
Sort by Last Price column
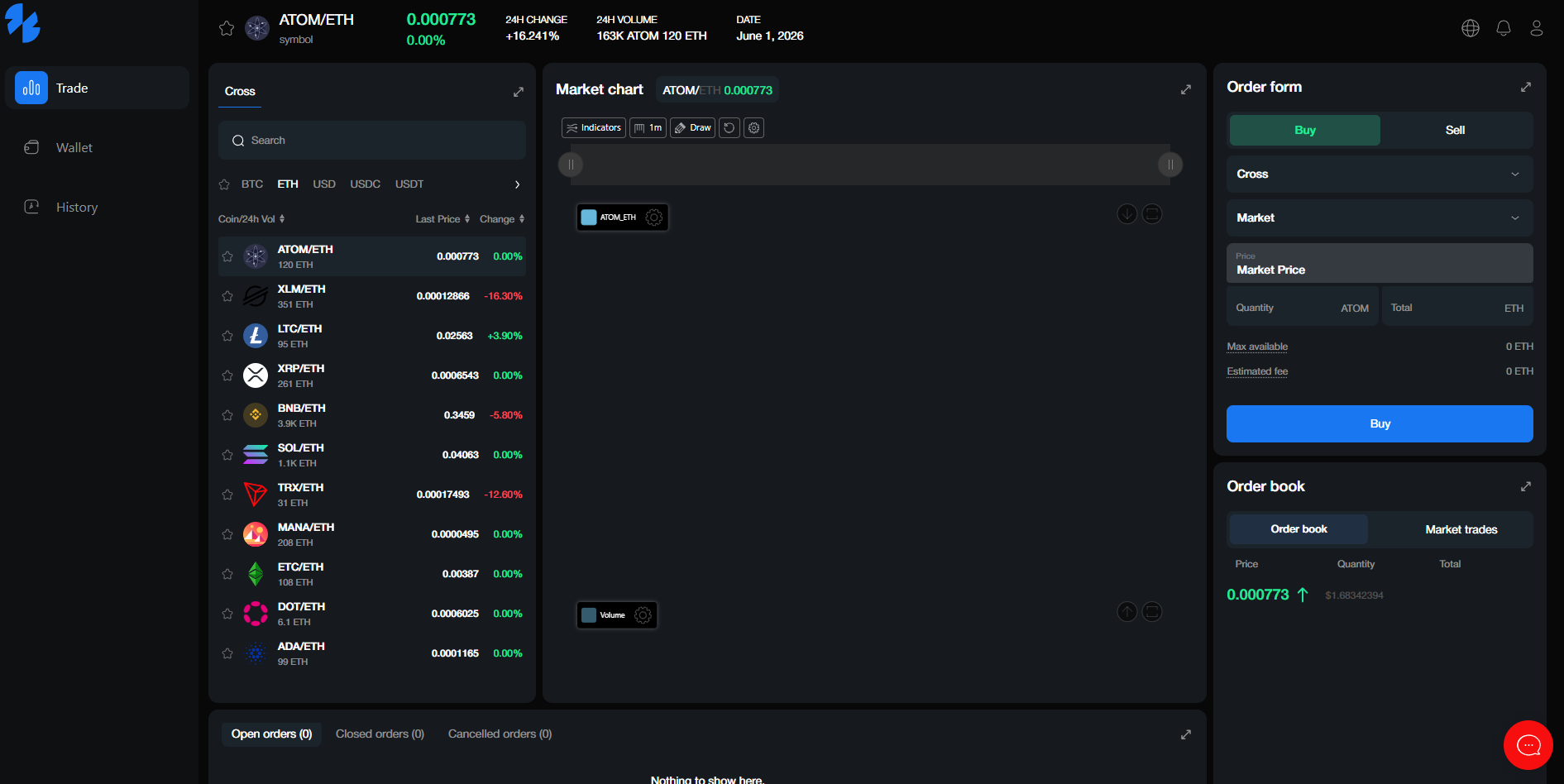(442, 219)
